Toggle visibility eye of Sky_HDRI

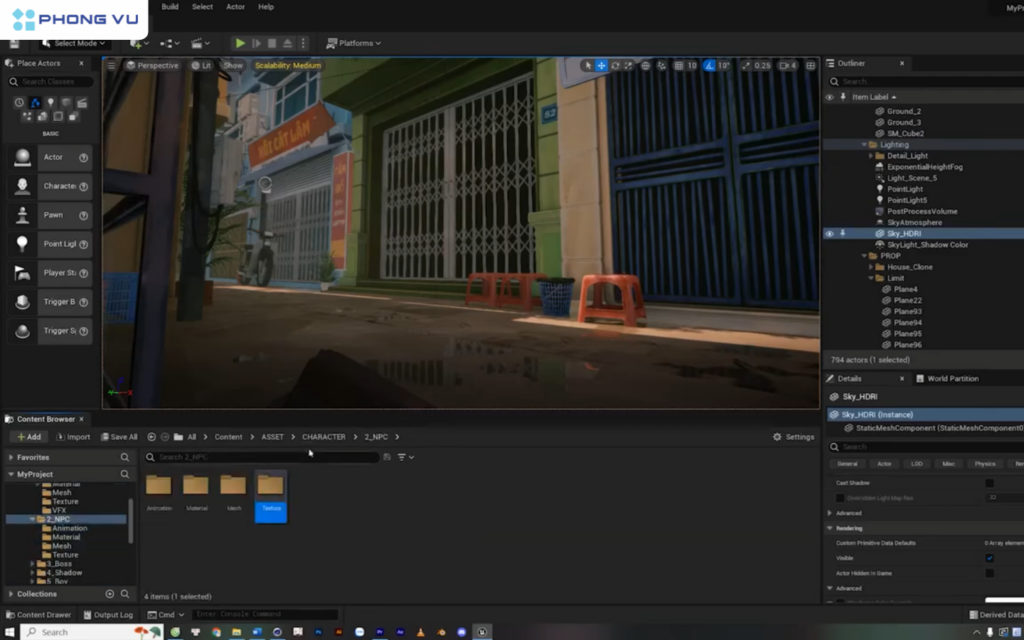pyautogui.click(x=829, y=234)
